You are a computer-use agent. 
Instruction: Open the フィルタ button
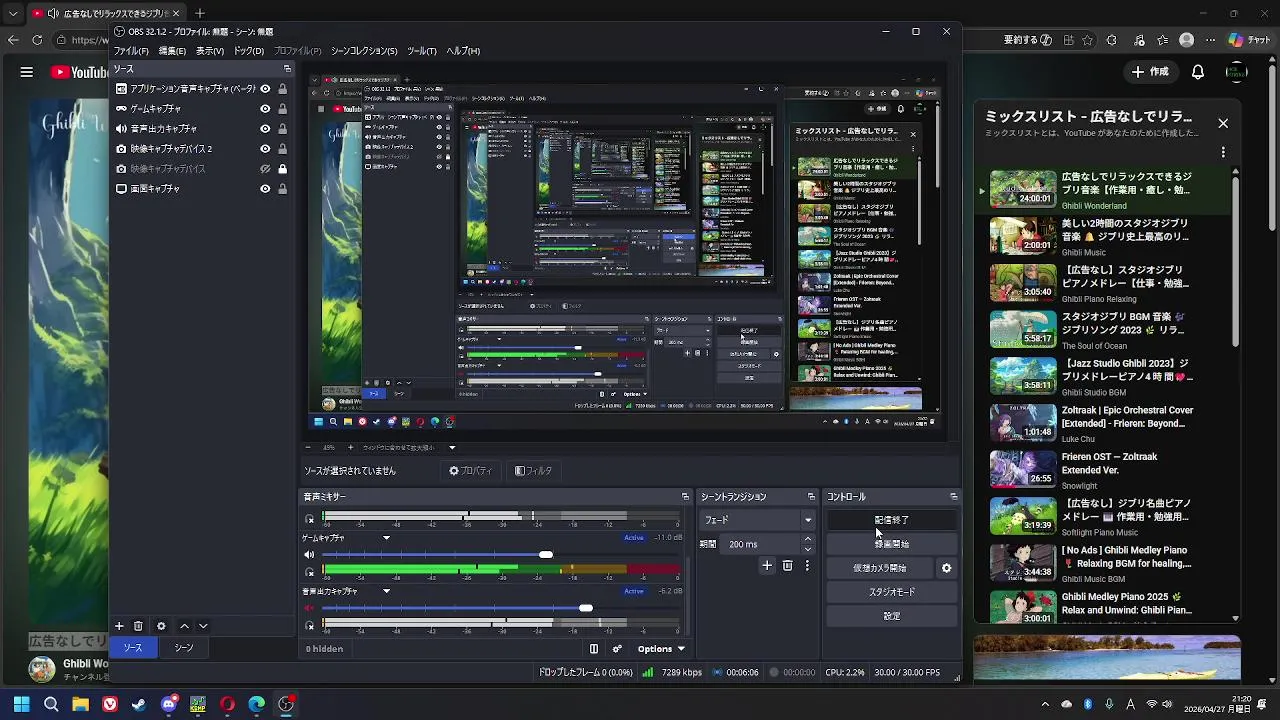coord(533,471)
